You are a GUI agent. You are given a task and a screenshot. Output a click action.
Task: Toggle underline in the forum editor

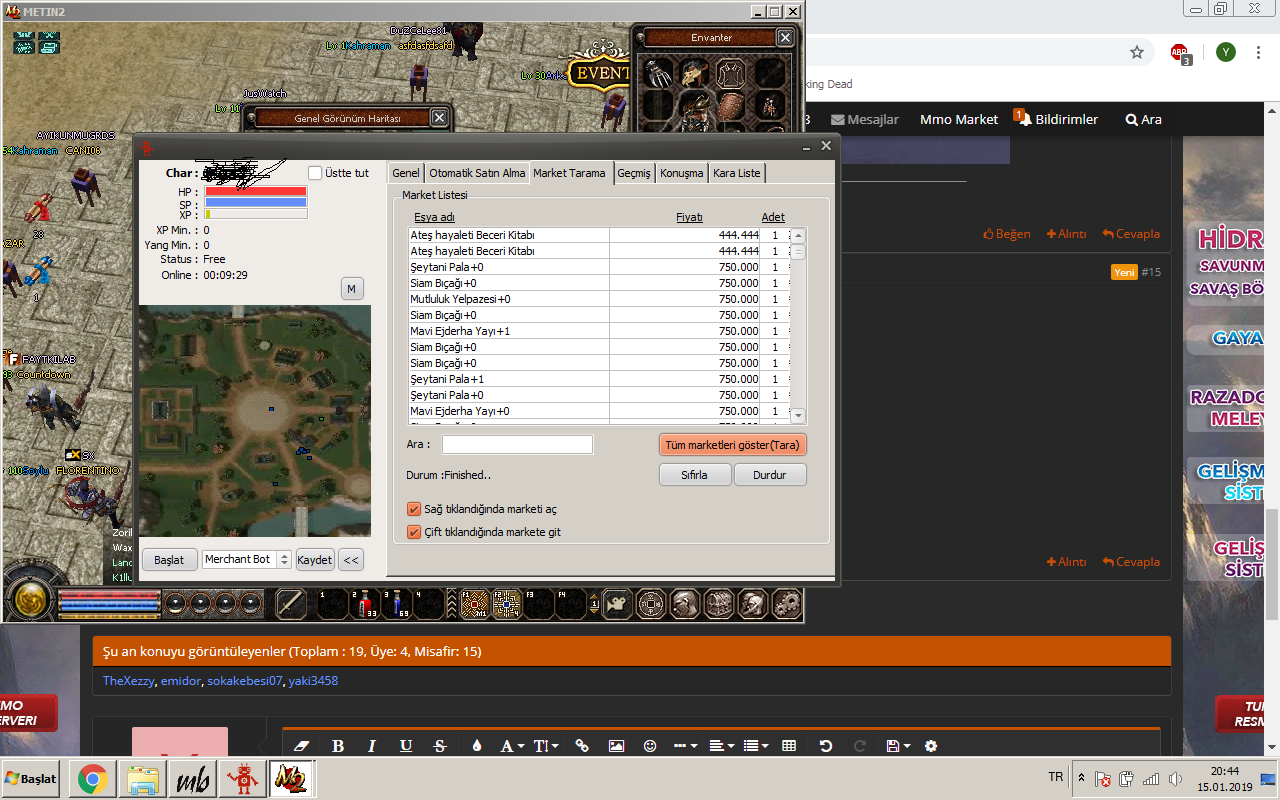click(406, 746)
